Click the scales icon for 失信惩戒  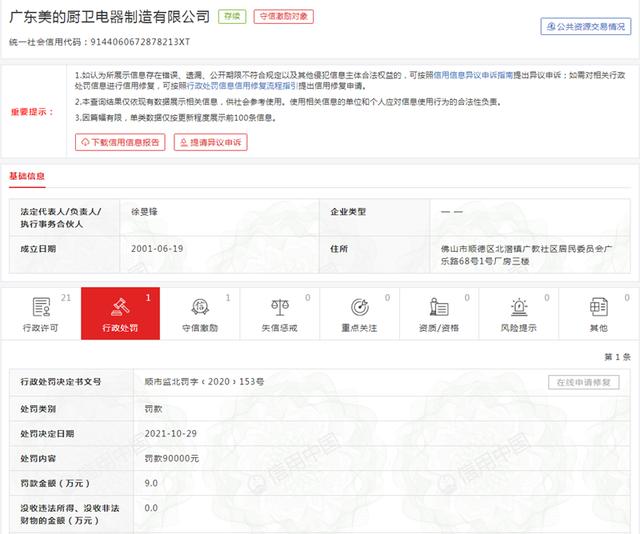point(280,307)
